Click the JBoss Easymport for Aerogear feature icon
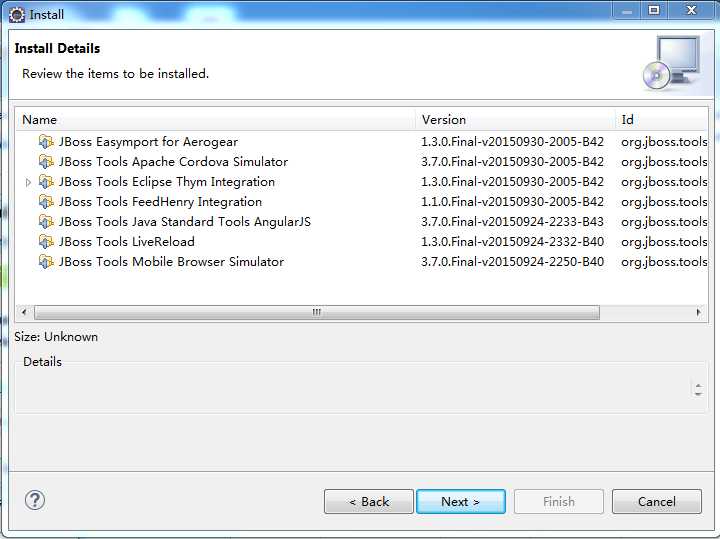 46,142
